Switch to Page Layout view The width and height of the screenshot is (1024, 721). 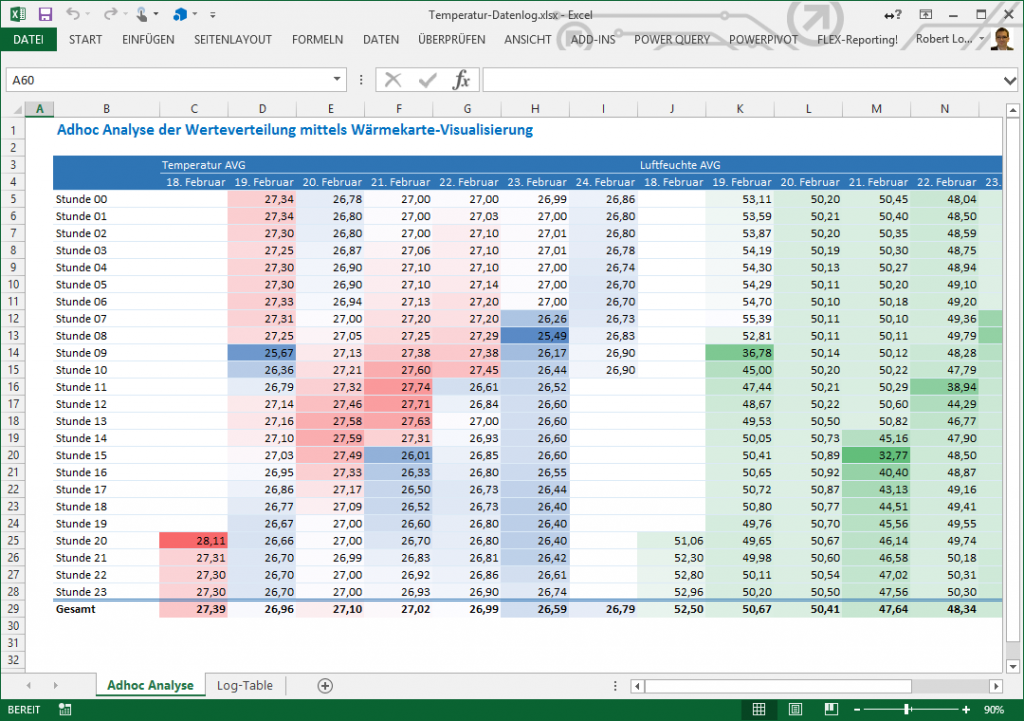pyautogui.click(x=796, y=709)
